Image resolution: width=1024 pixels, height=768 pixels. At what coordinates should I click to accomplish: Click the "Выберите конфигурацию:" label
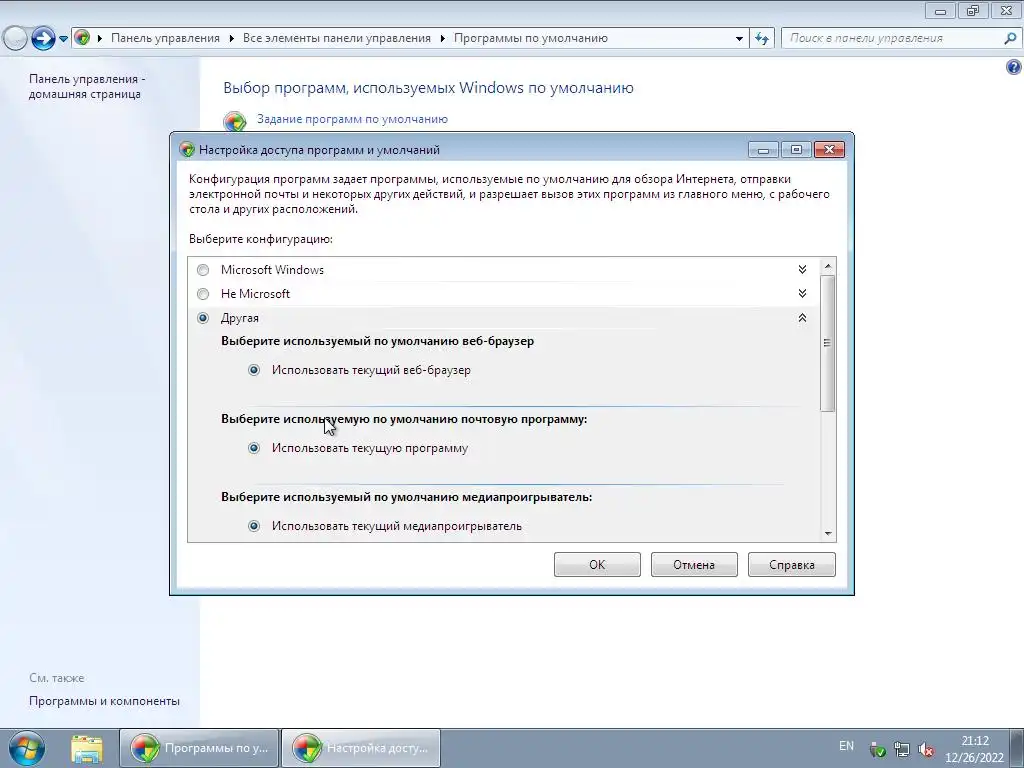click(x=261, y=239)
